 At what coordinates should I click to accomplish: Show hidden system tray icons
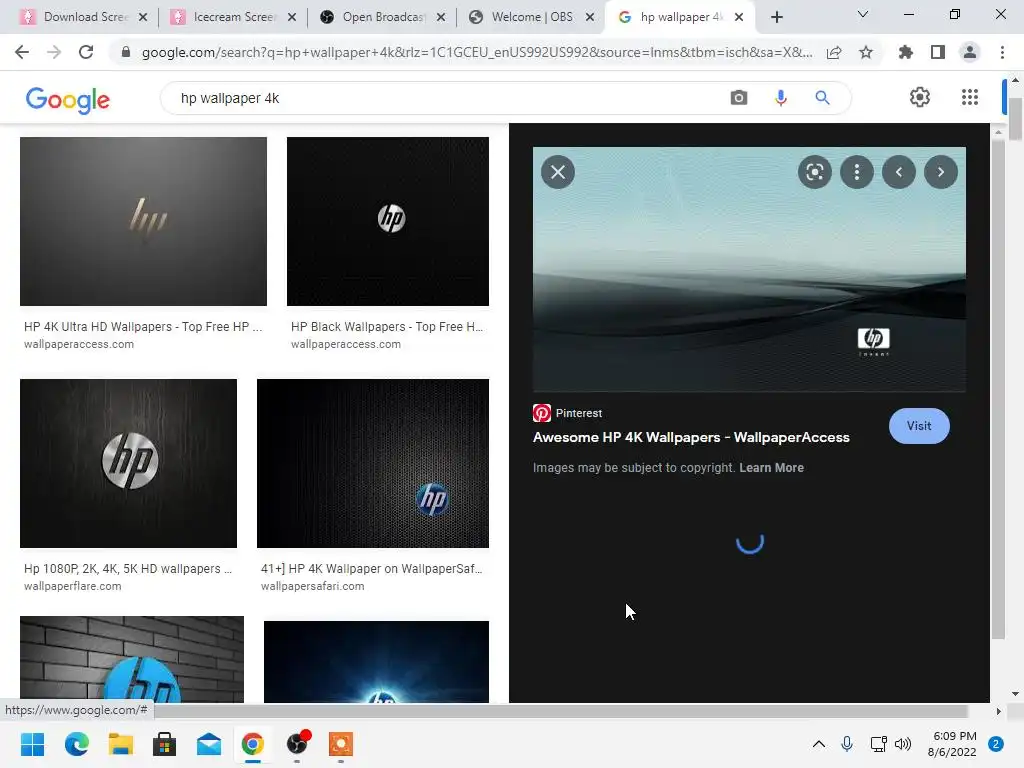pos(818,744)
